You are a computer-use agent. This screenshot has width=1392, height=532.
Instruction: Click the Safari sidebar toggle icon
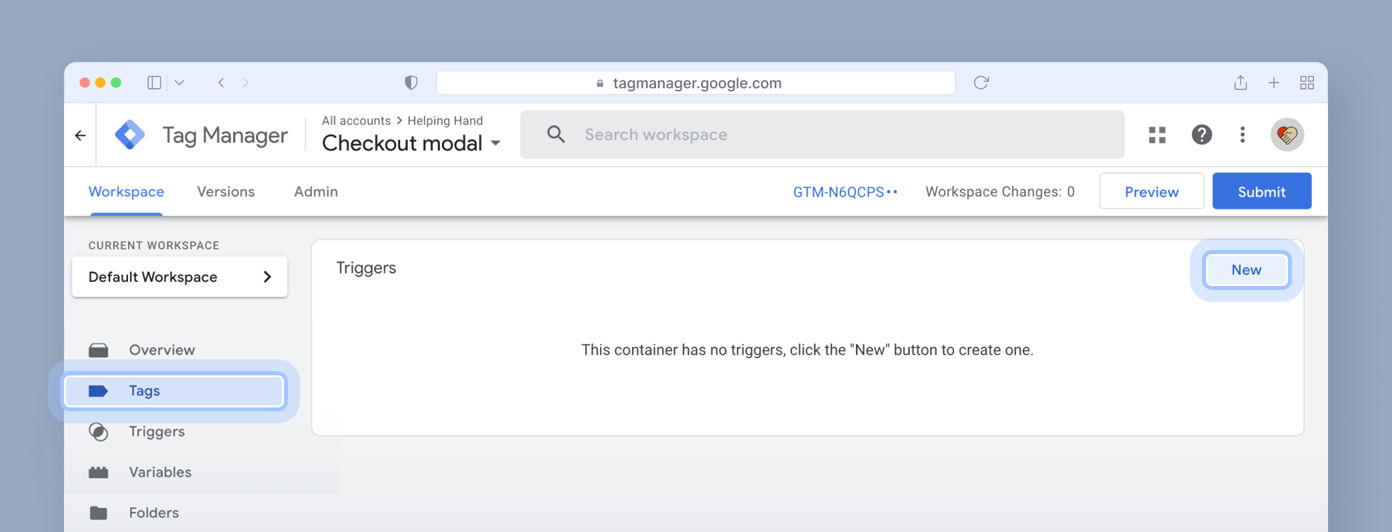(x=154, y=83)
